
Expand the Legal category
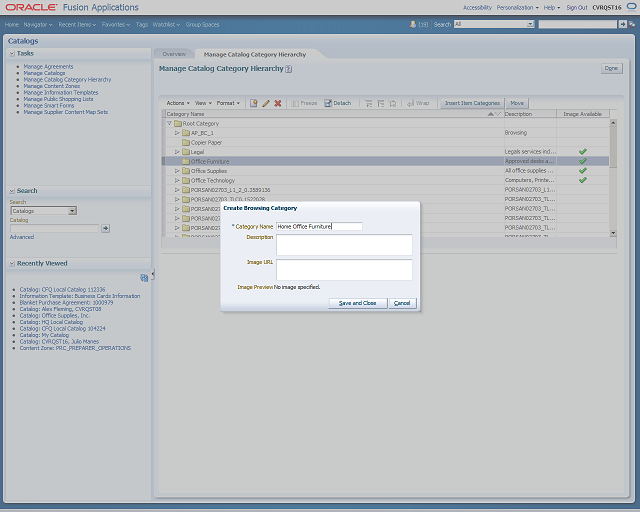[177, 152]
